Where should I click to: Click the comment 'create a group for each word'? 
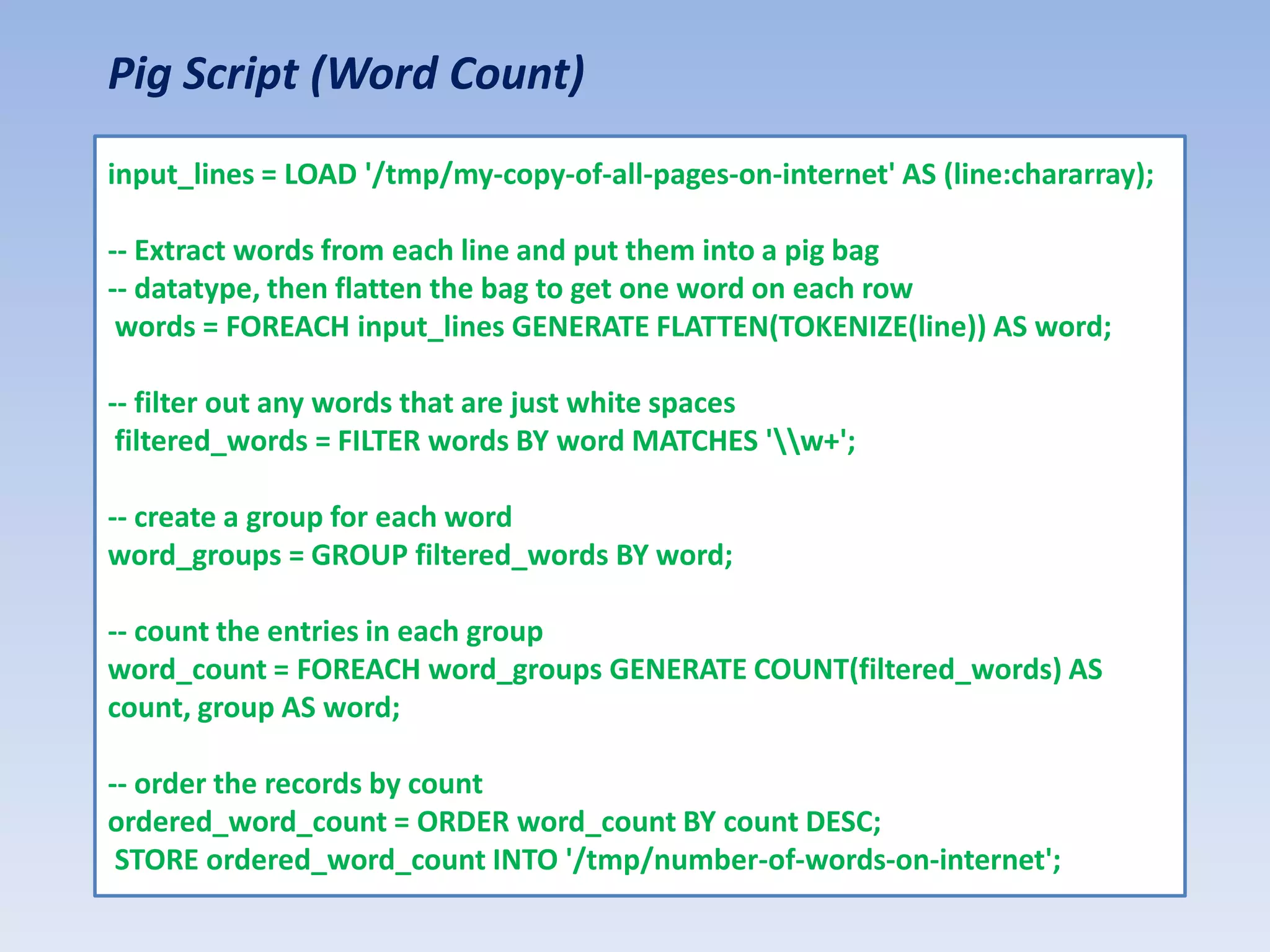tap(310, 518)
